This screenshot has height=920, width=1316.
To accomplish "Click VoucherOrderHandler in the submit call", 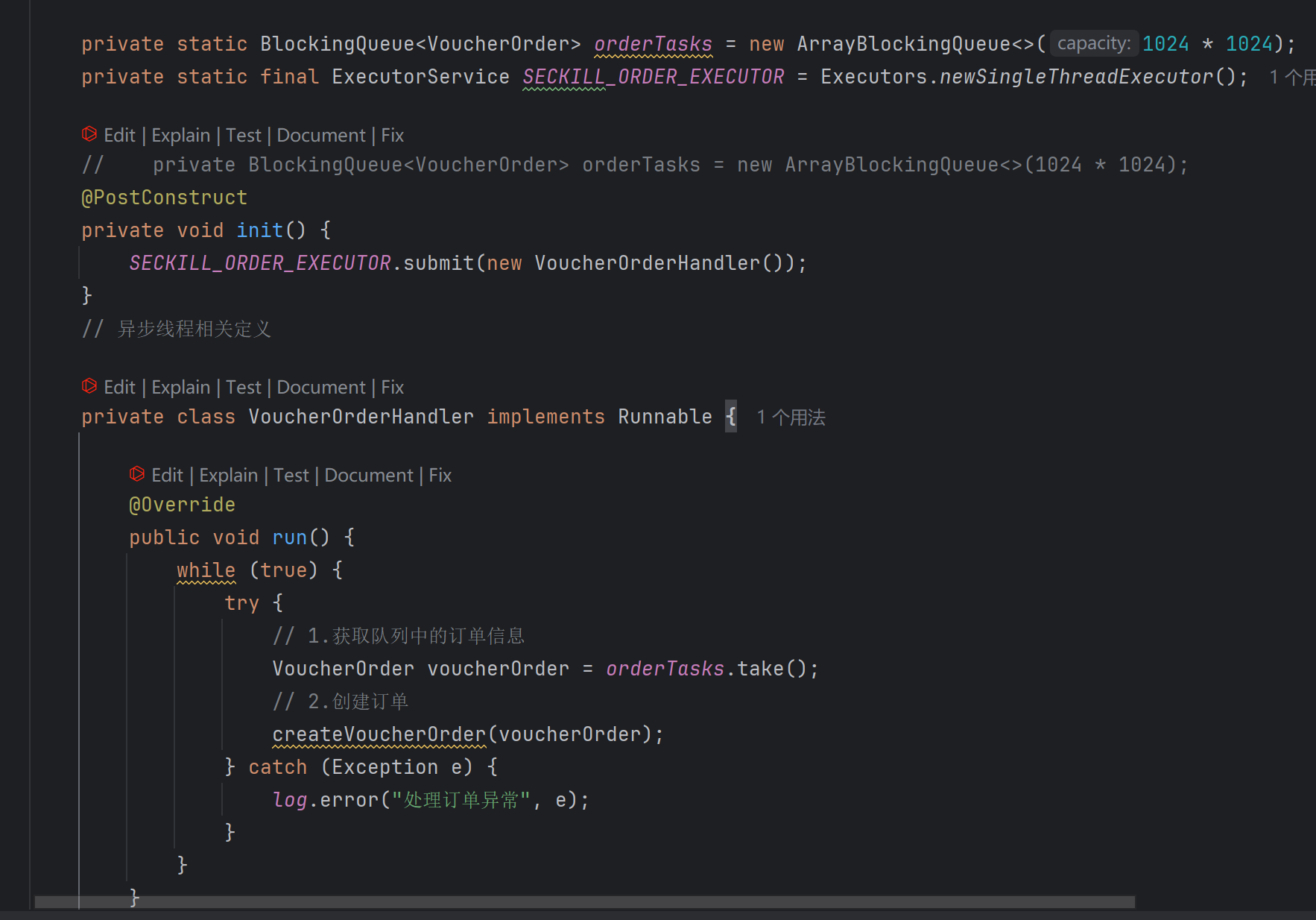I will pos(648,263).
